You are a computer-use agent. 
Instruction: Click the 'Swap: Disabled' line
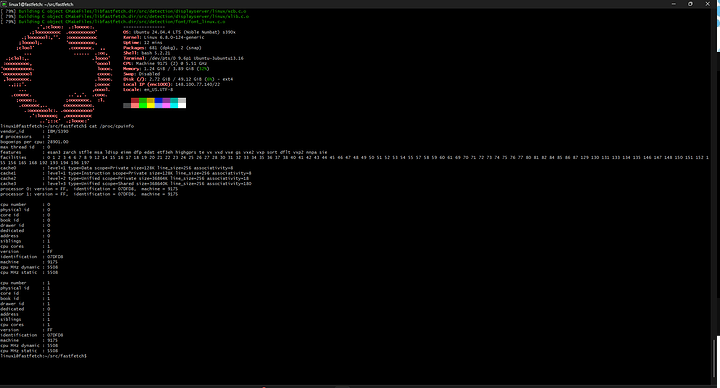[x=141, y=73]
